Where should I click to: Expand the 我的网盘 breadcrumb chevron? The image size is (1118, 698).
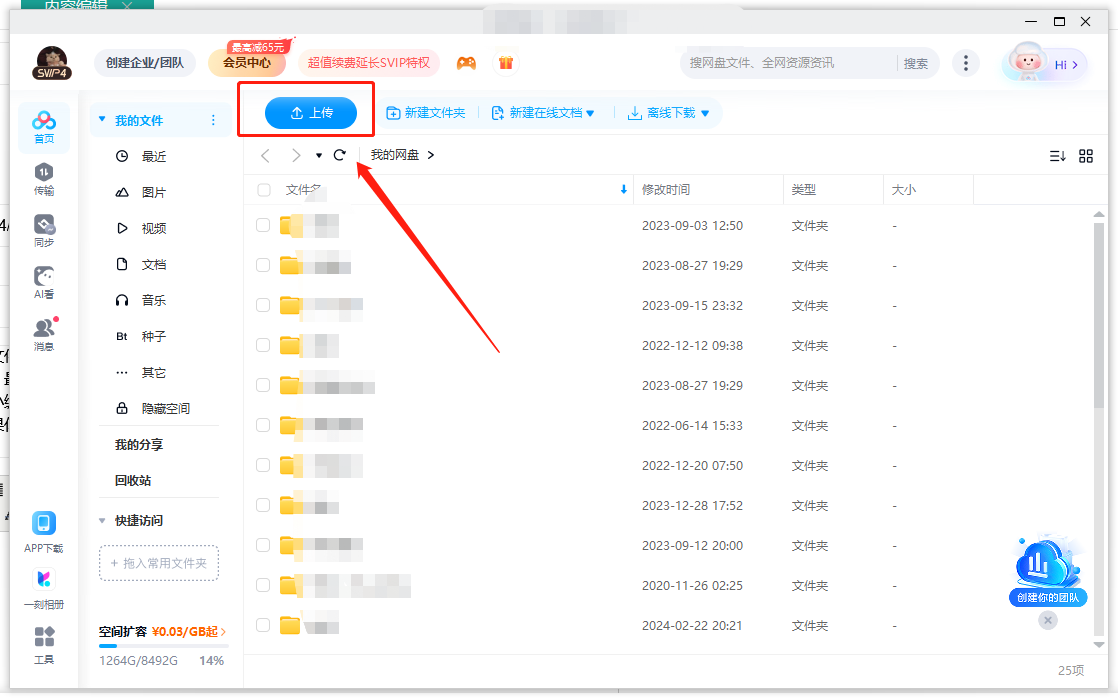[431, 155]
